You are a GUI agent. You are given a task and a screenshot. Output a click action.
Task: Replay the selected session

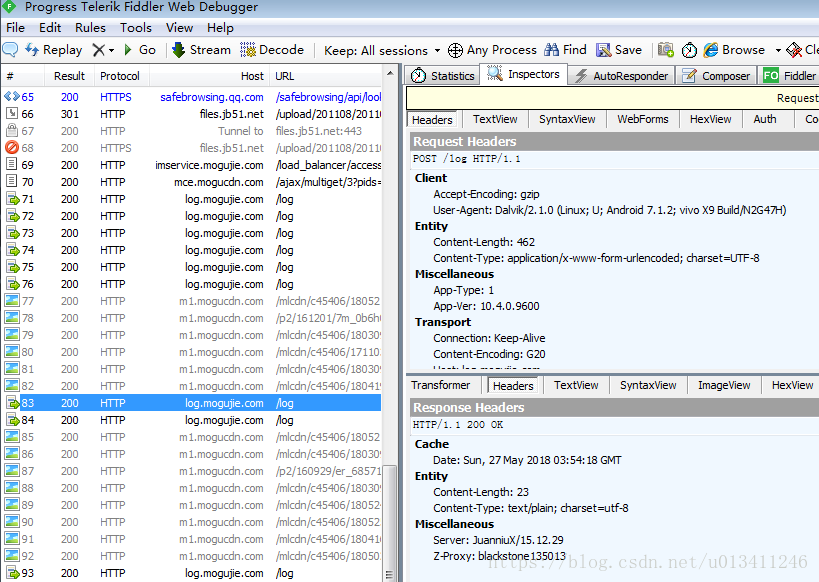click(54, 50)
